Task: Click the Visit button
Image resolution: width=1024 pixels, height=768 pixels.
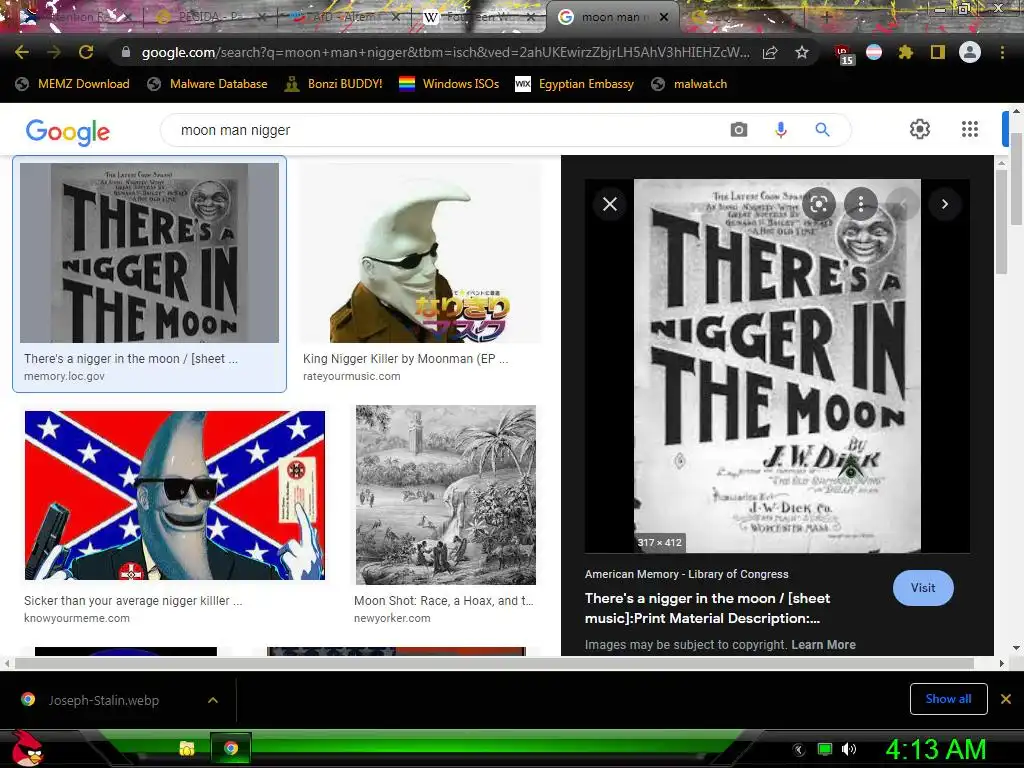Action: (x=923, y=588)
